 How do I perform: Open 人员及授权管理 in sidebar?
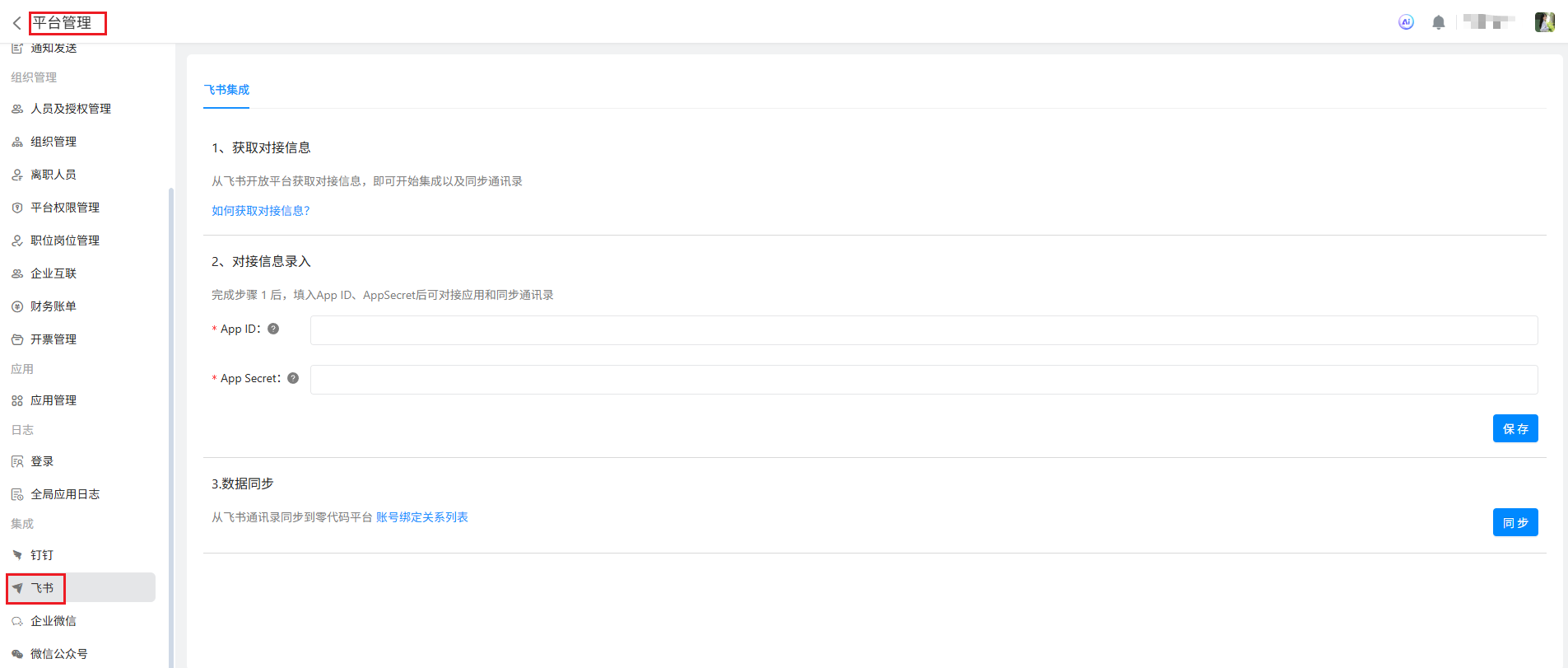pos(70,109)
